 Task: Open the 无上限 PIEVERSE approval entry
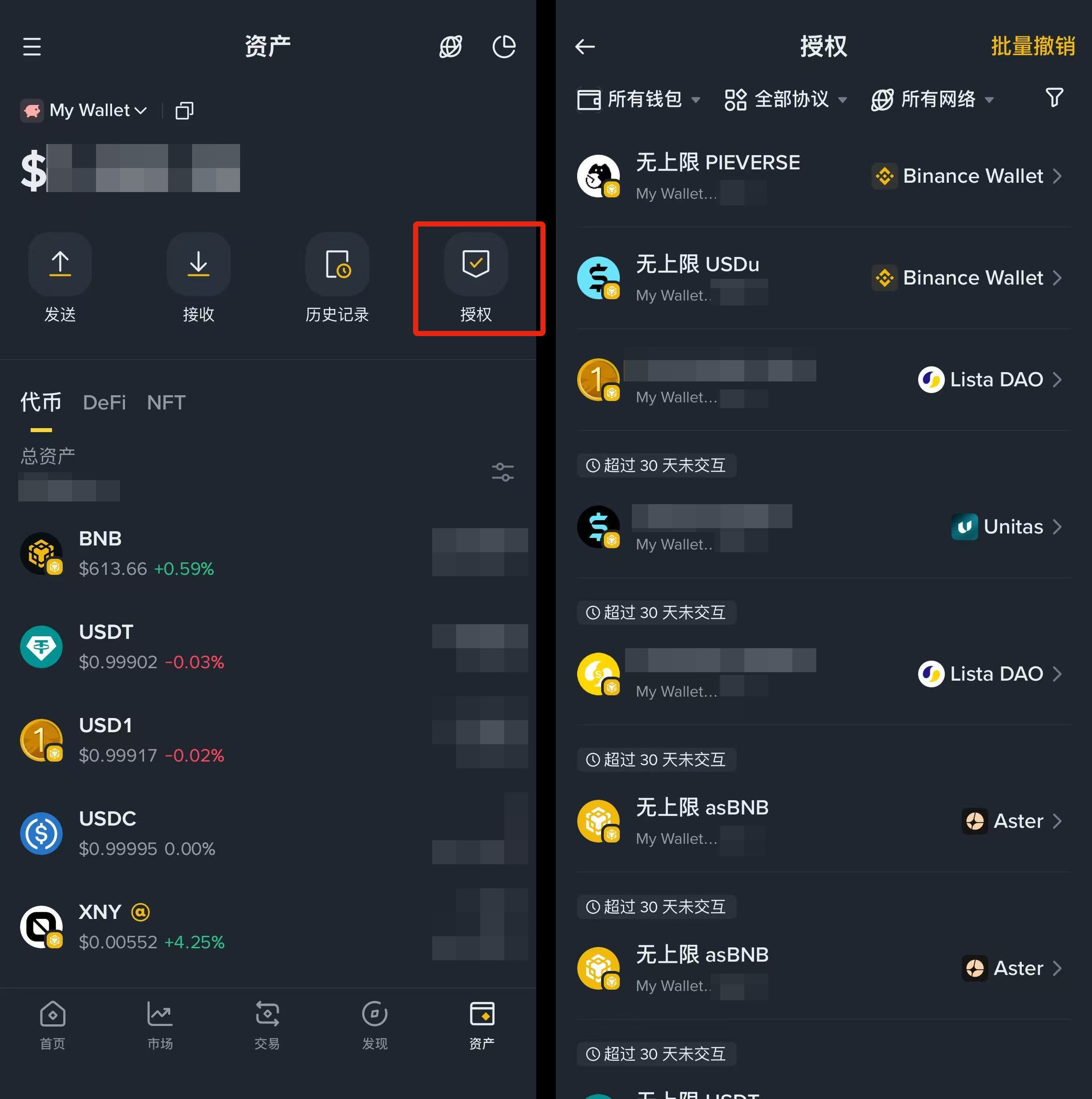pos(824,176)
